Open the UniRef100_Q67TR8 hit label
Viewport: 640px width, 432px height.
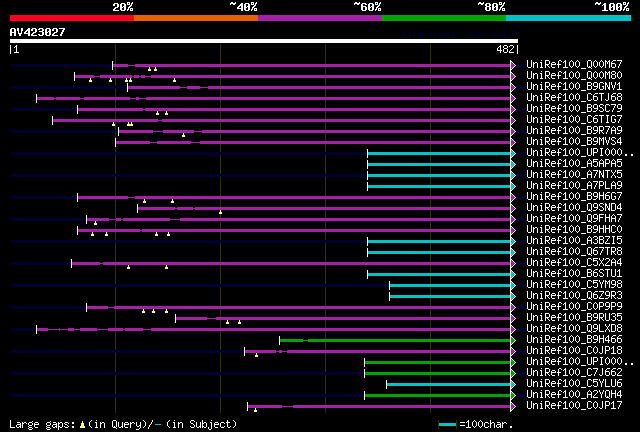point(574,252)
